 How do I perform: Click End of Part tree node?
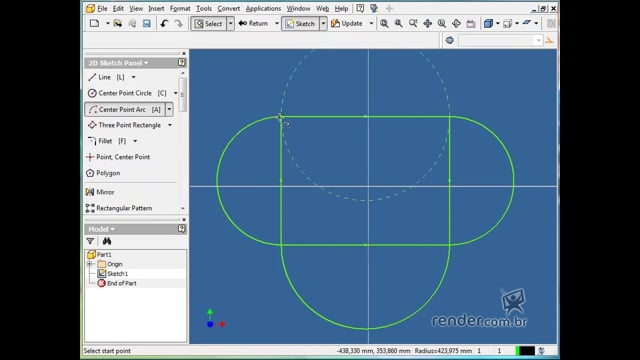pos(117,283)
